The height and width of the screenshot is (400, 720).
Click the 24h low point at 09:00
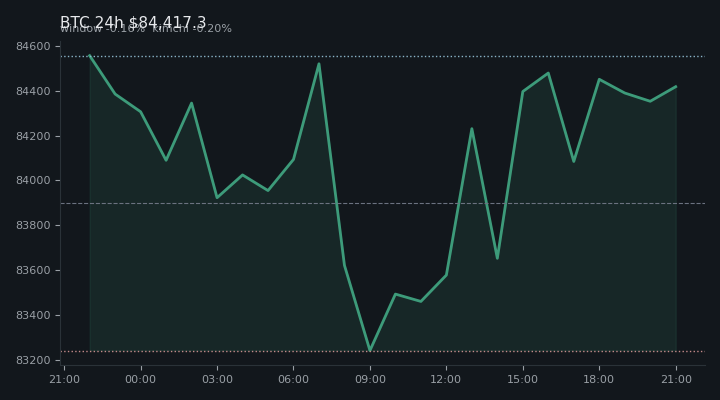point(370,350)
